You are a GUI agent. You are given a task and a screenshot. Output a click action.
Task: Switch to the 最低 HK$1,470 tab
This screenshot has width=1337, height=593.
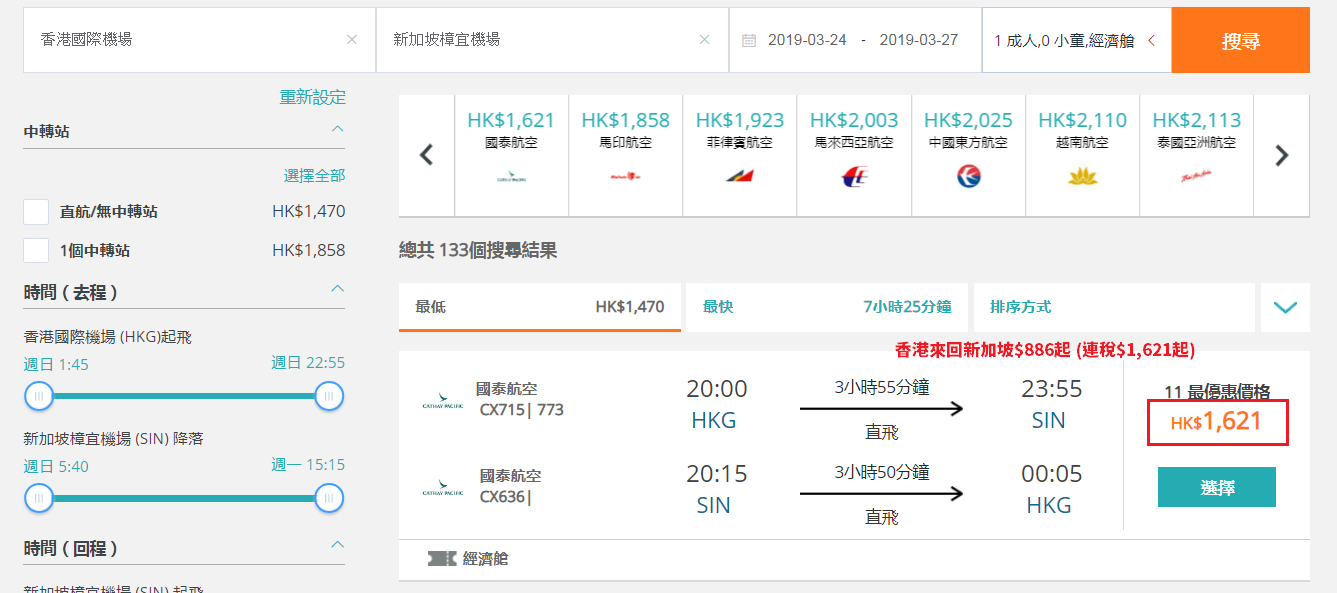pyautogui.click(x=540, y=307)
